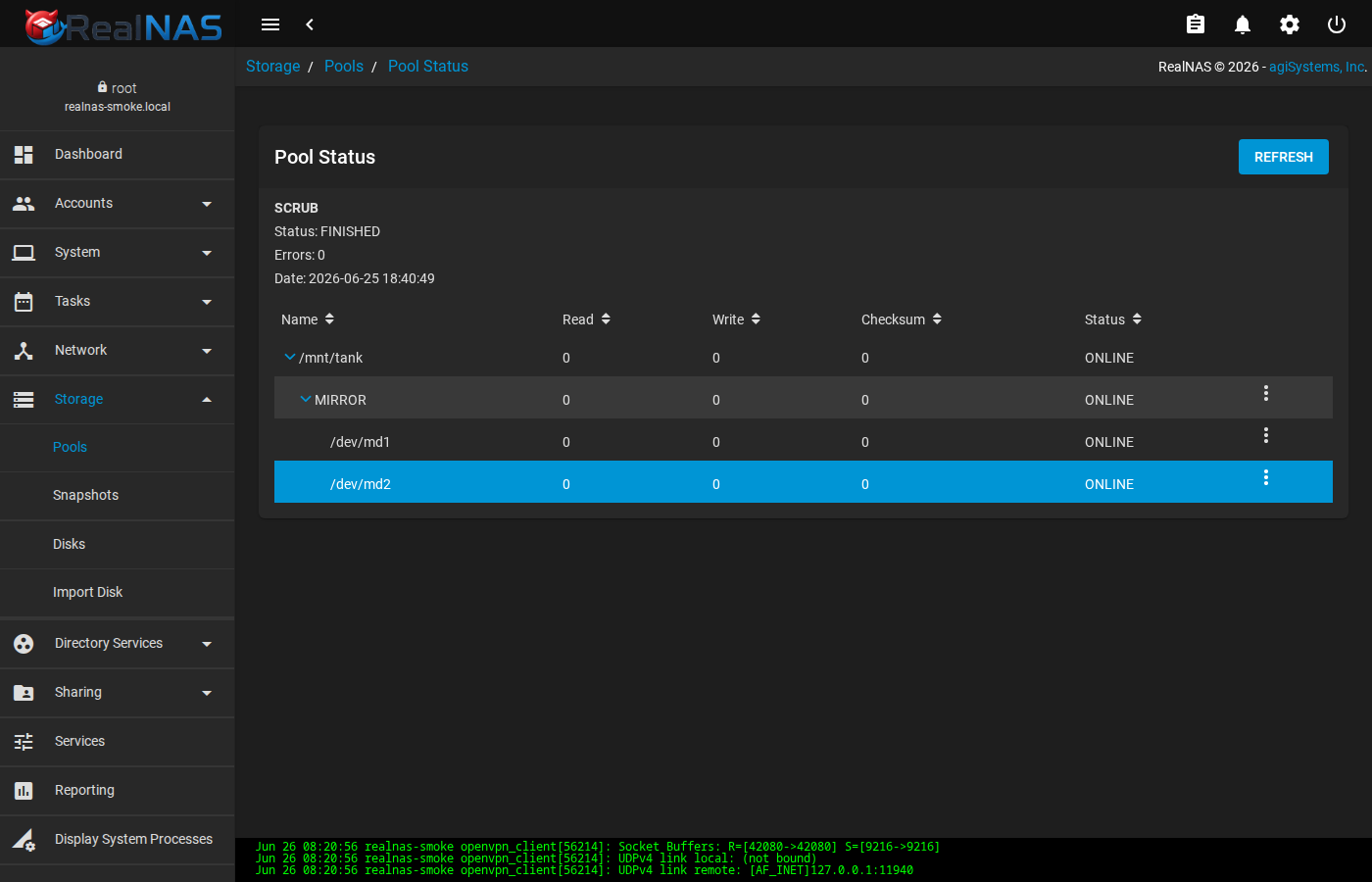Collapse the /mnt/tank tree node
Image resolution: width=1372 pixels, height=882 pixels.
tap(289, 357)
